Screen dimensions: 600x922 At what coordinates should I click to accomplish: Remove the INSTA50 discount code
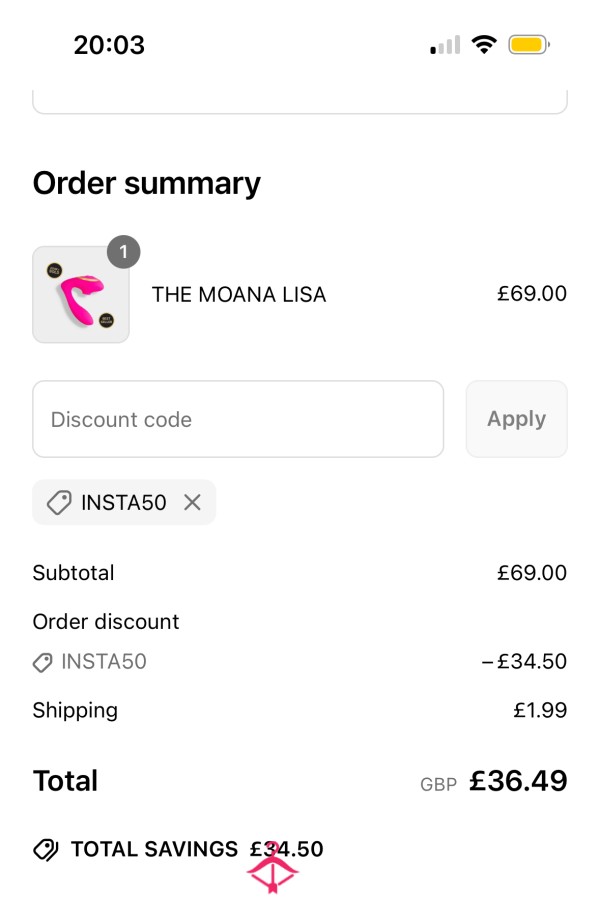click(192, 502)
